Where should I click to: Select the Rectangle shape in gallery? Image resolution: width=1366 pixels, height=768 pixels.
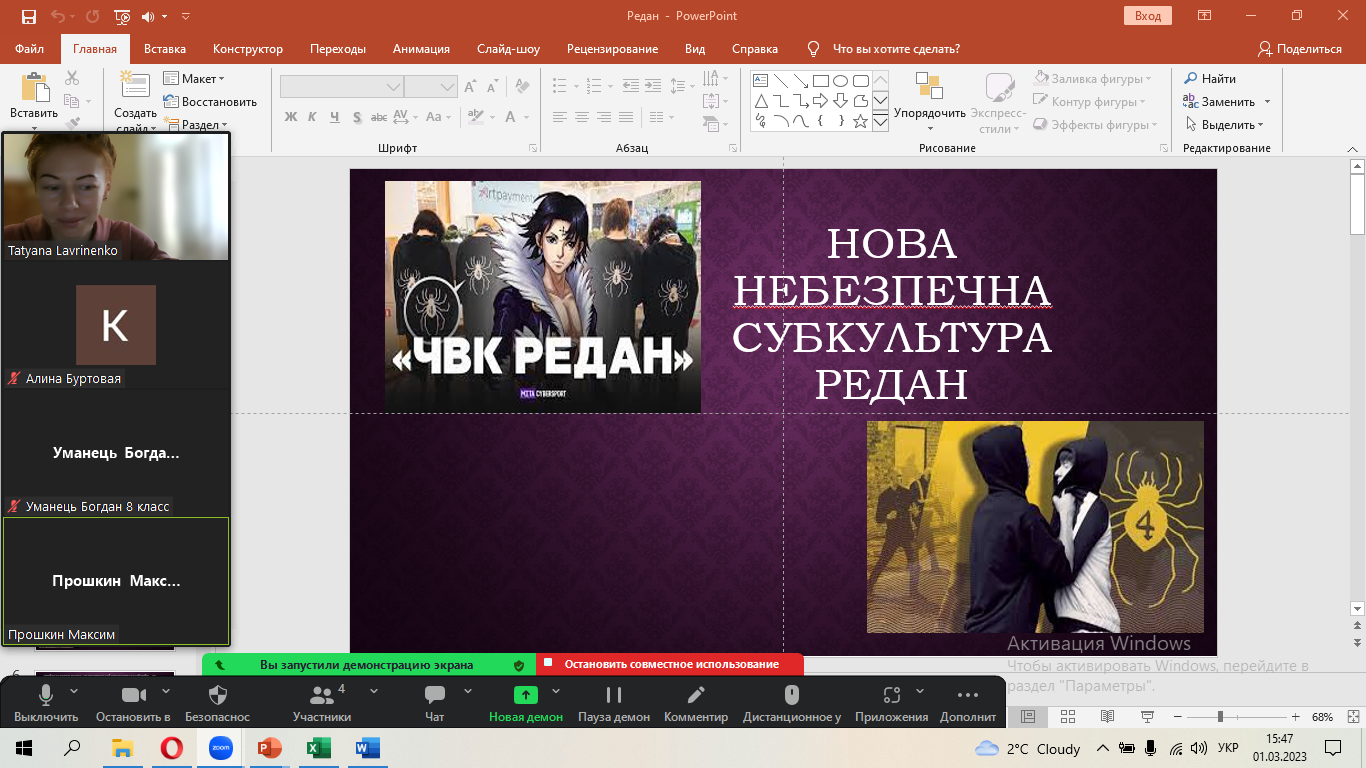pos(820,80)
